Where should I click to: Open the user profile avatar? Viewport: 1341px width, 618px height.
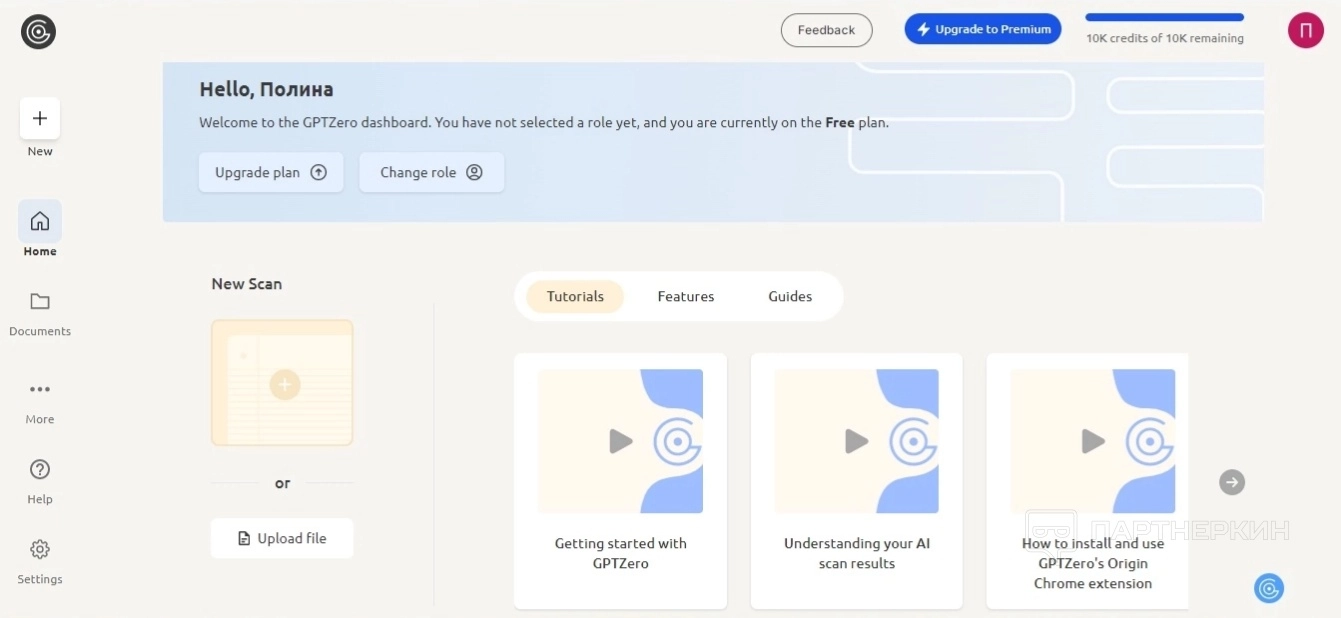[1305, 30]
